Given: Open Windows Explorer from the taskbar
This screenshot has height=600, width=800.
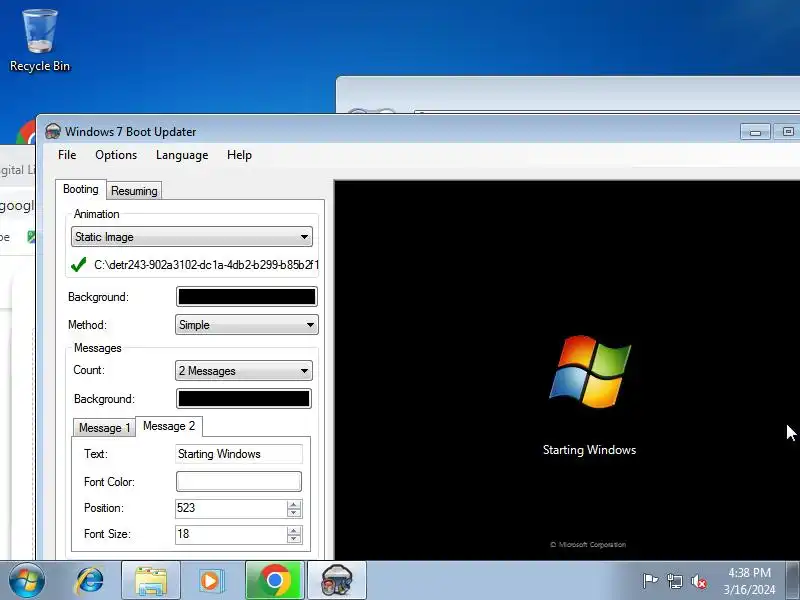Looking at the screenshot, I should click(x=151, y=581).
